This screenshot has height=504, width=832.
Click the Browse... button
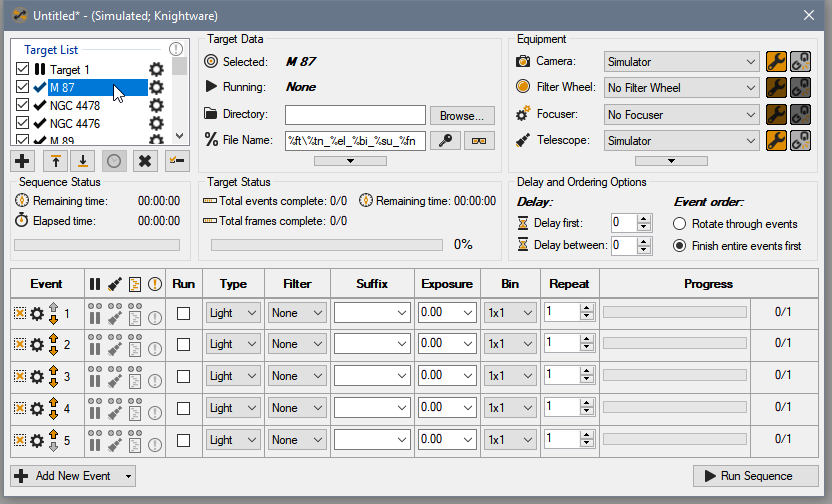coord(462,116)
